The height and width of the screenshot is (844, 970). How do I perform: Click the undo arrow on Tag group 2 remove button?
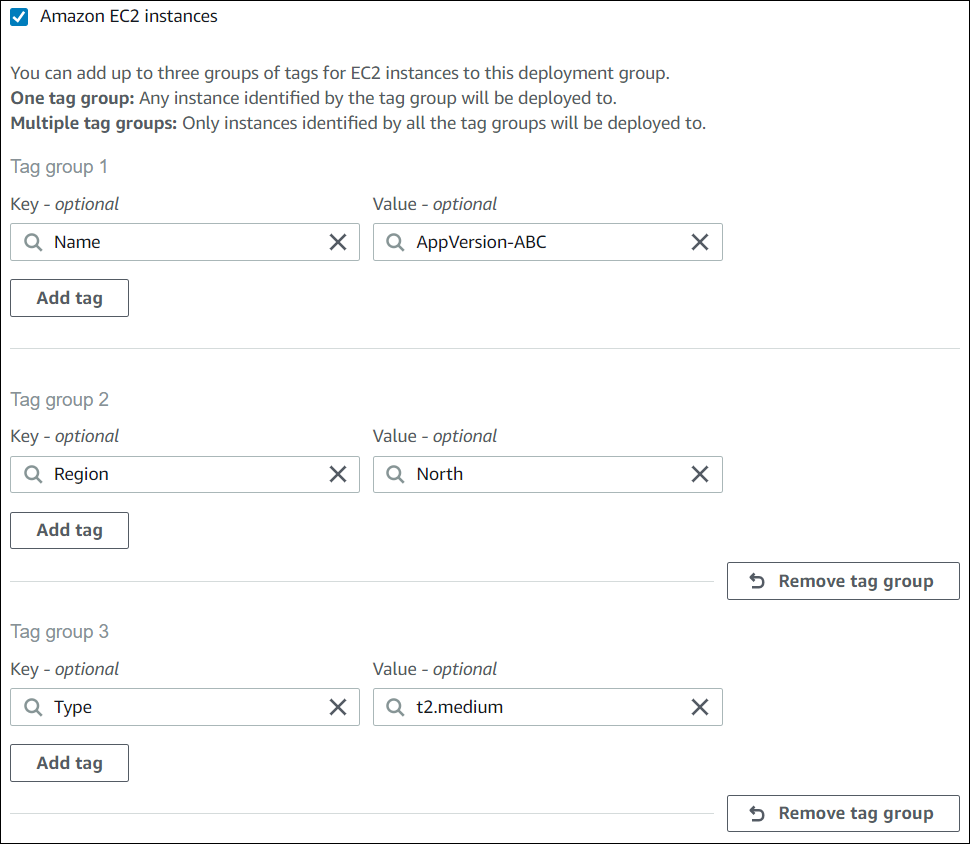pyautogui.click(x=757, y=581)
